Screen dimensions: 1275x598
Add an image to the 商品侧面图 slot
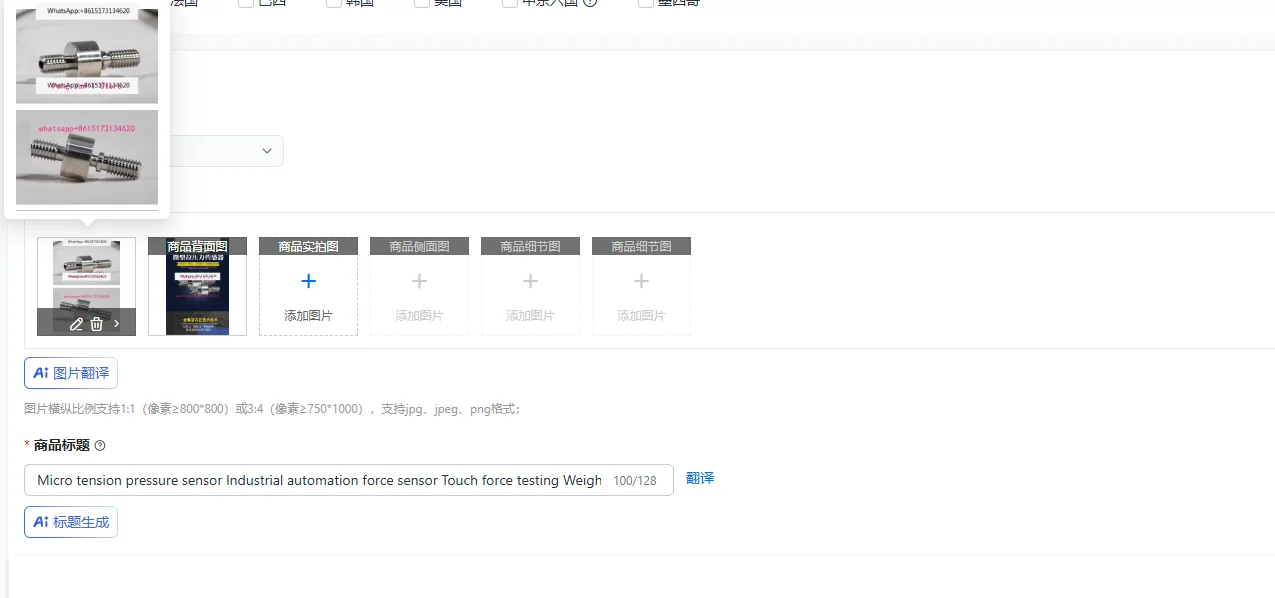[419, 294]
